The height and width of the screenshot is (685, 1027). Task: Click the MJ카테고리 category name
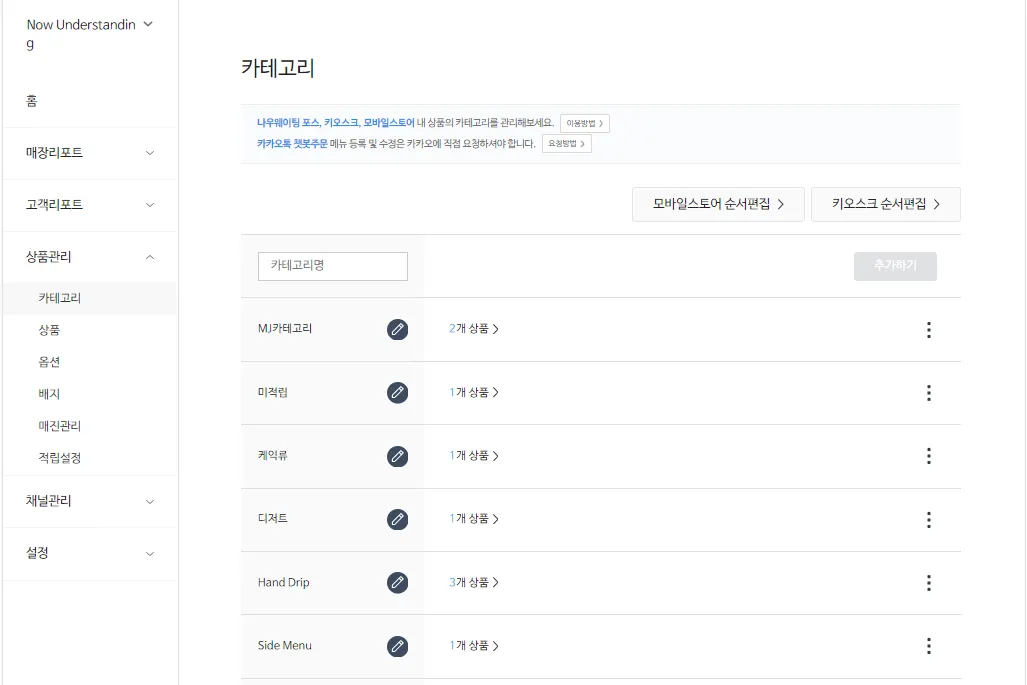[x=285, y=329]
